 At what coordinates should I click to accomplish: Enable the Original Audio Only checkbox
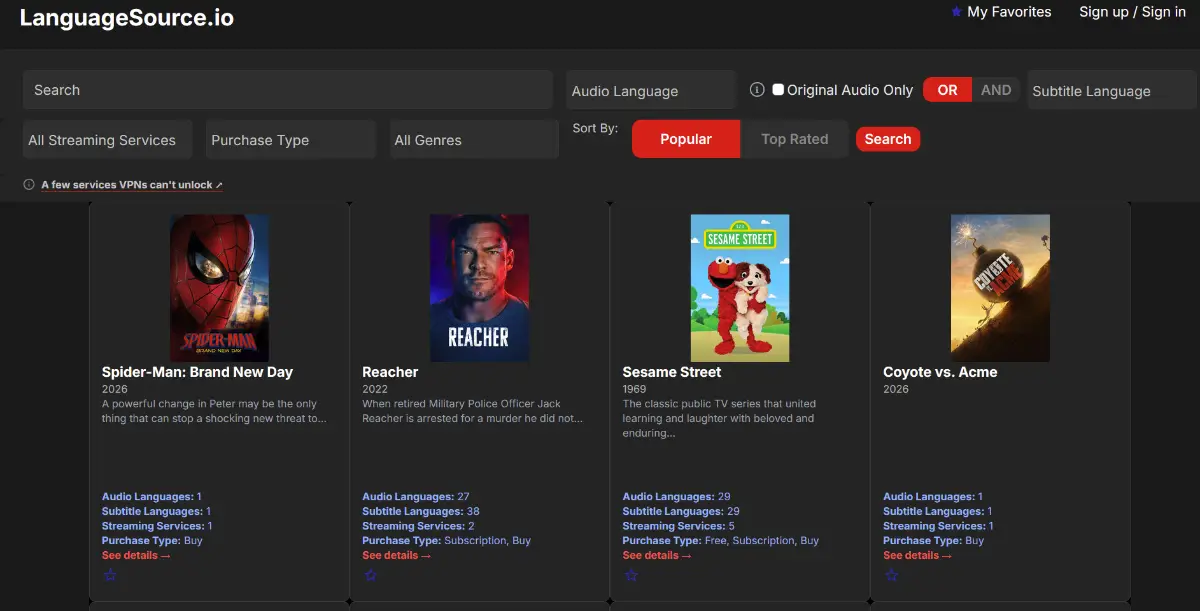pyautogui.click(x=778, y=90)
